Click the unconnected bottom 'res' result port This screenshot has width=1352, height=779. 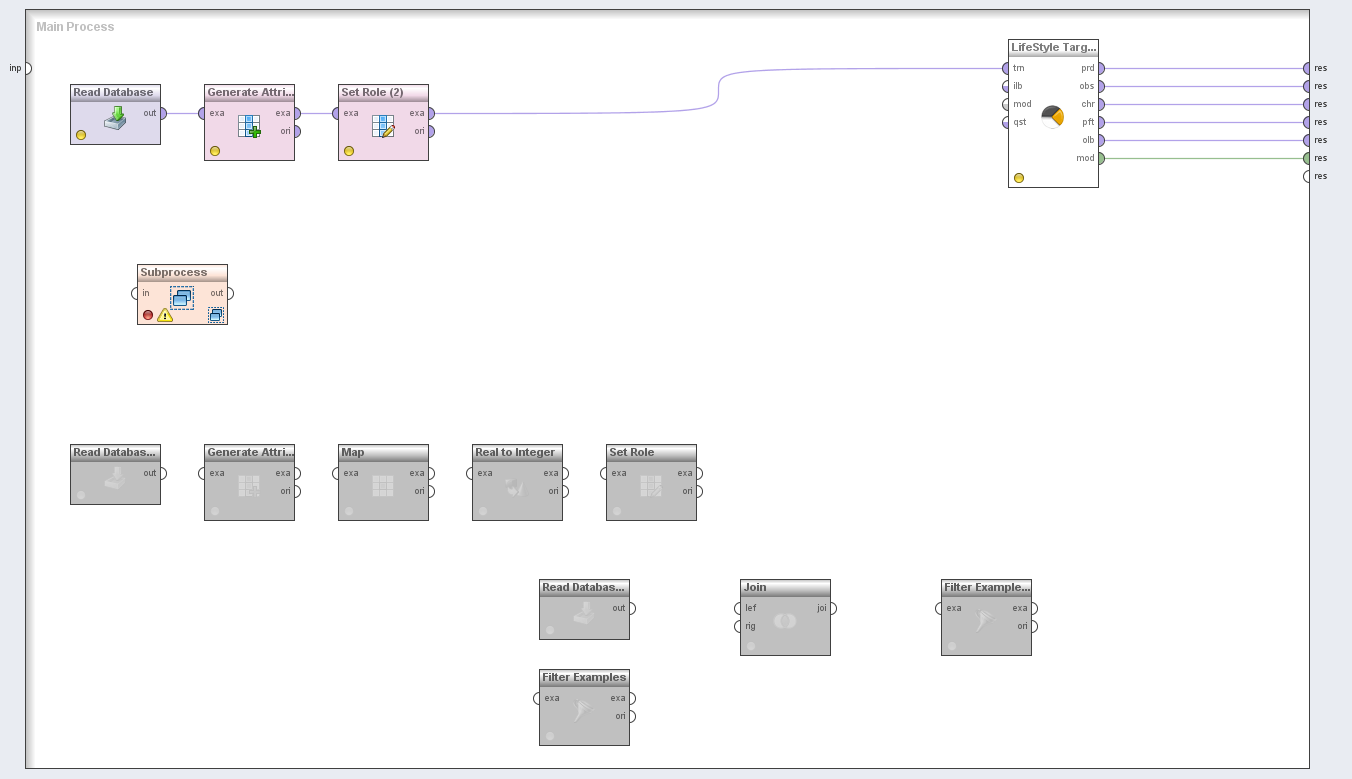(1307, 176)
